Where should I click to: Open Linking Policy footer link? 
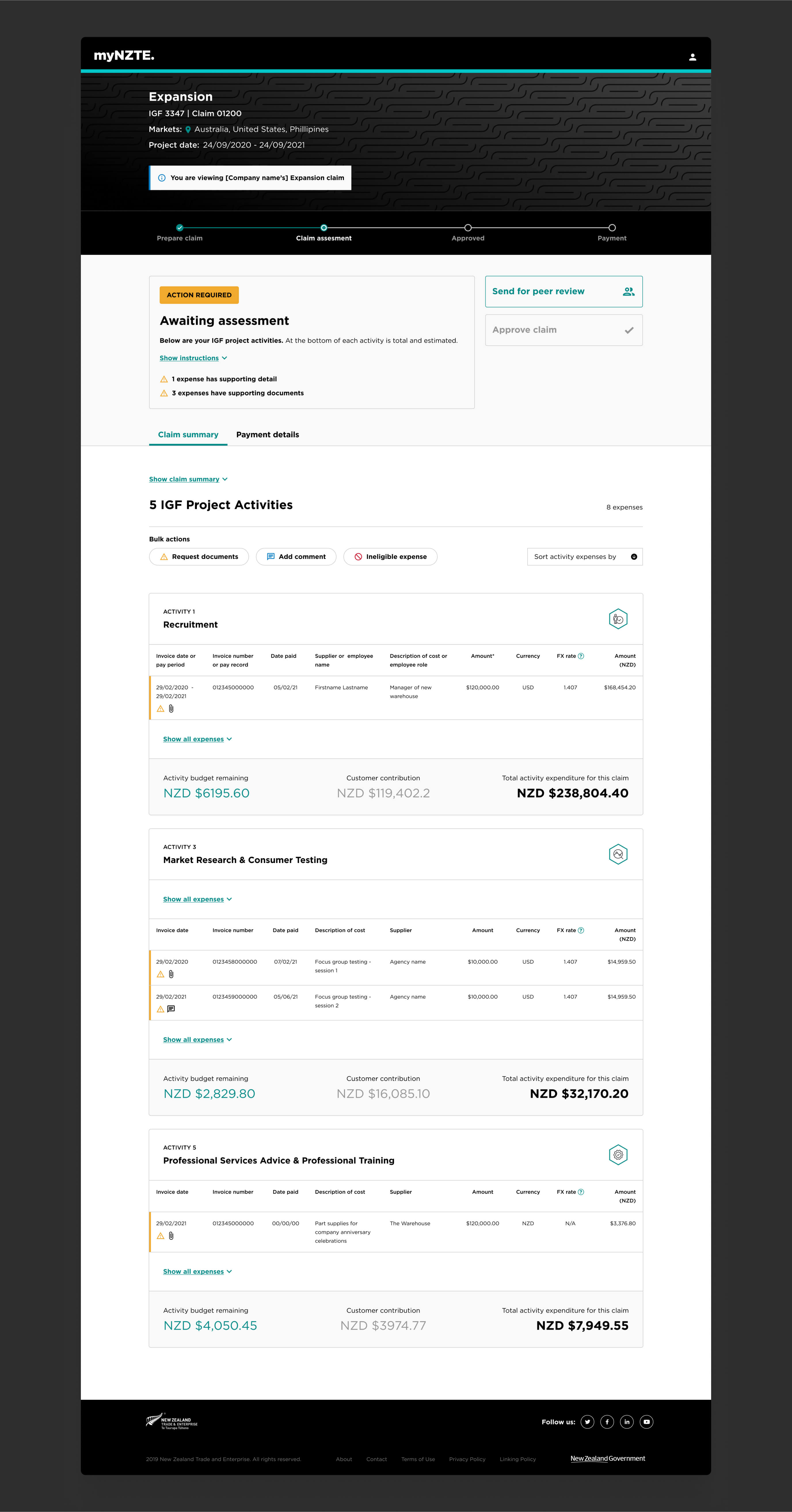[x=518, y=1459]
